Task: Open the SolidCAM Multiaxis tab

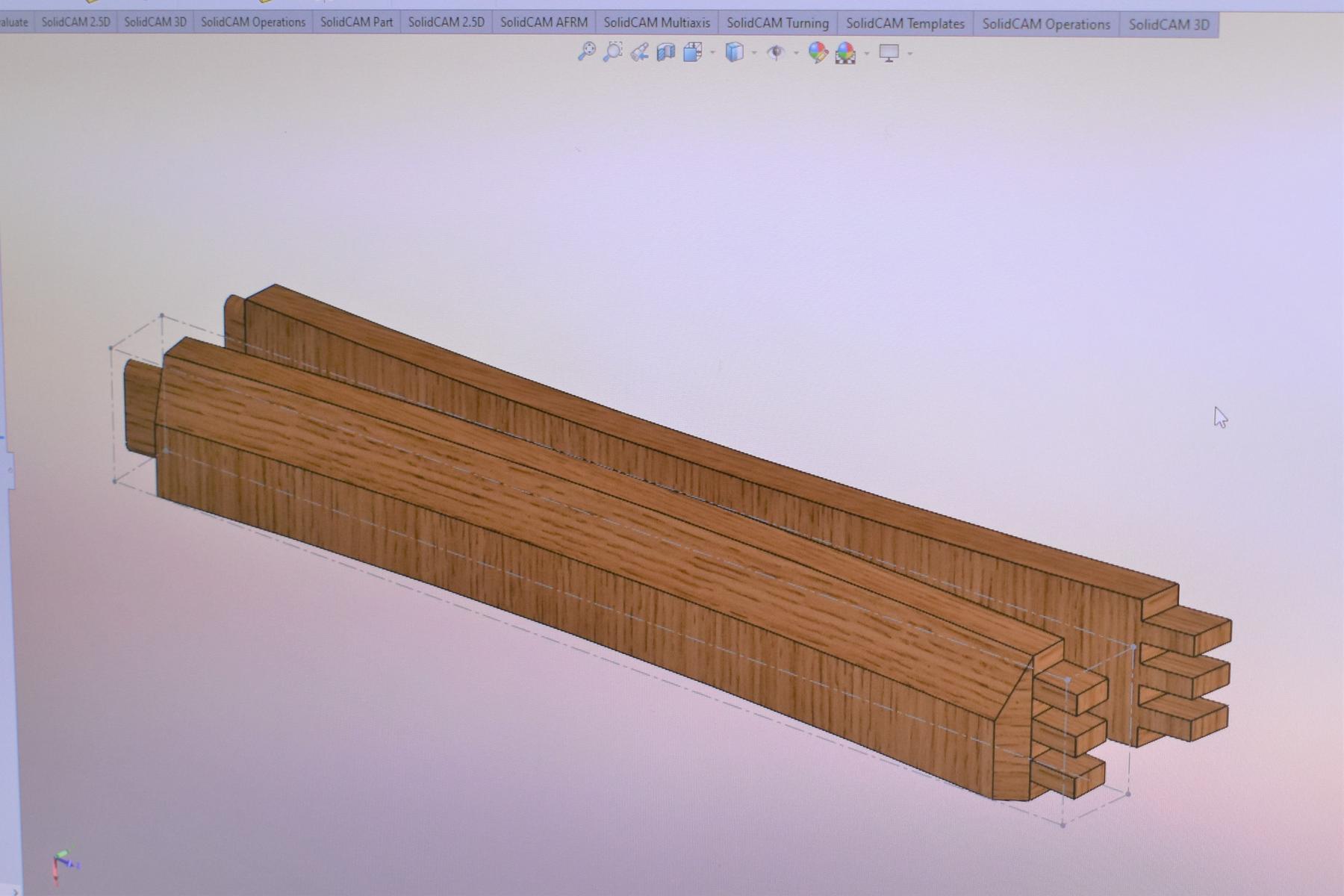Action: click(x=657, y=22)
